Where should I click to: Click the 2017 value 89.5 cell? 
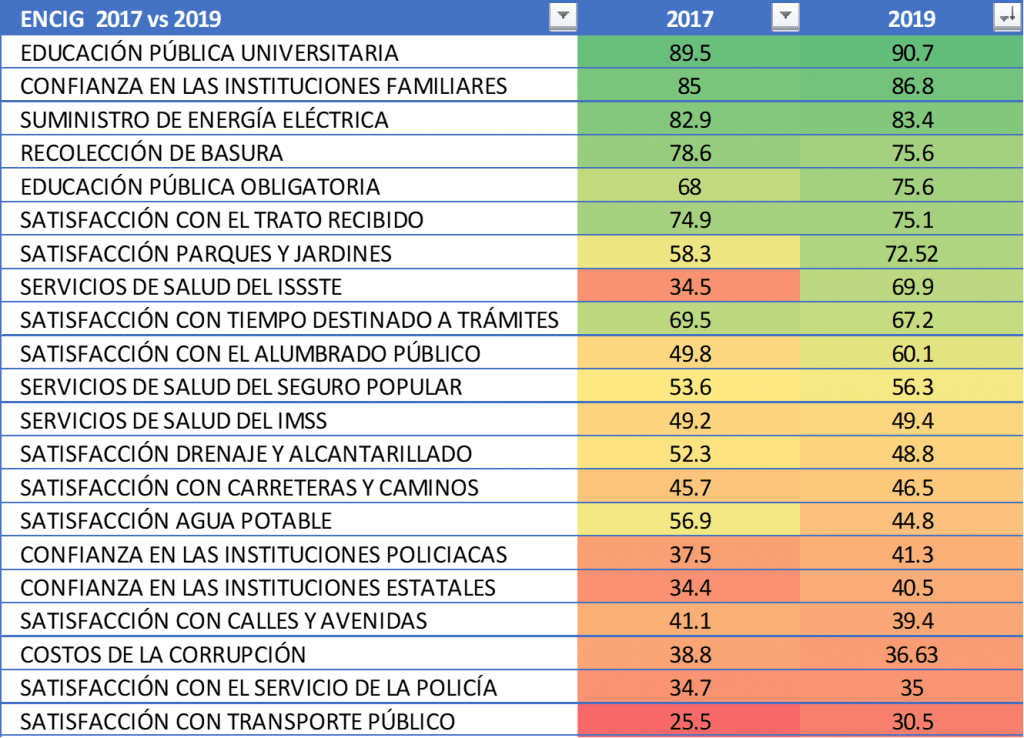click(689, 52)
